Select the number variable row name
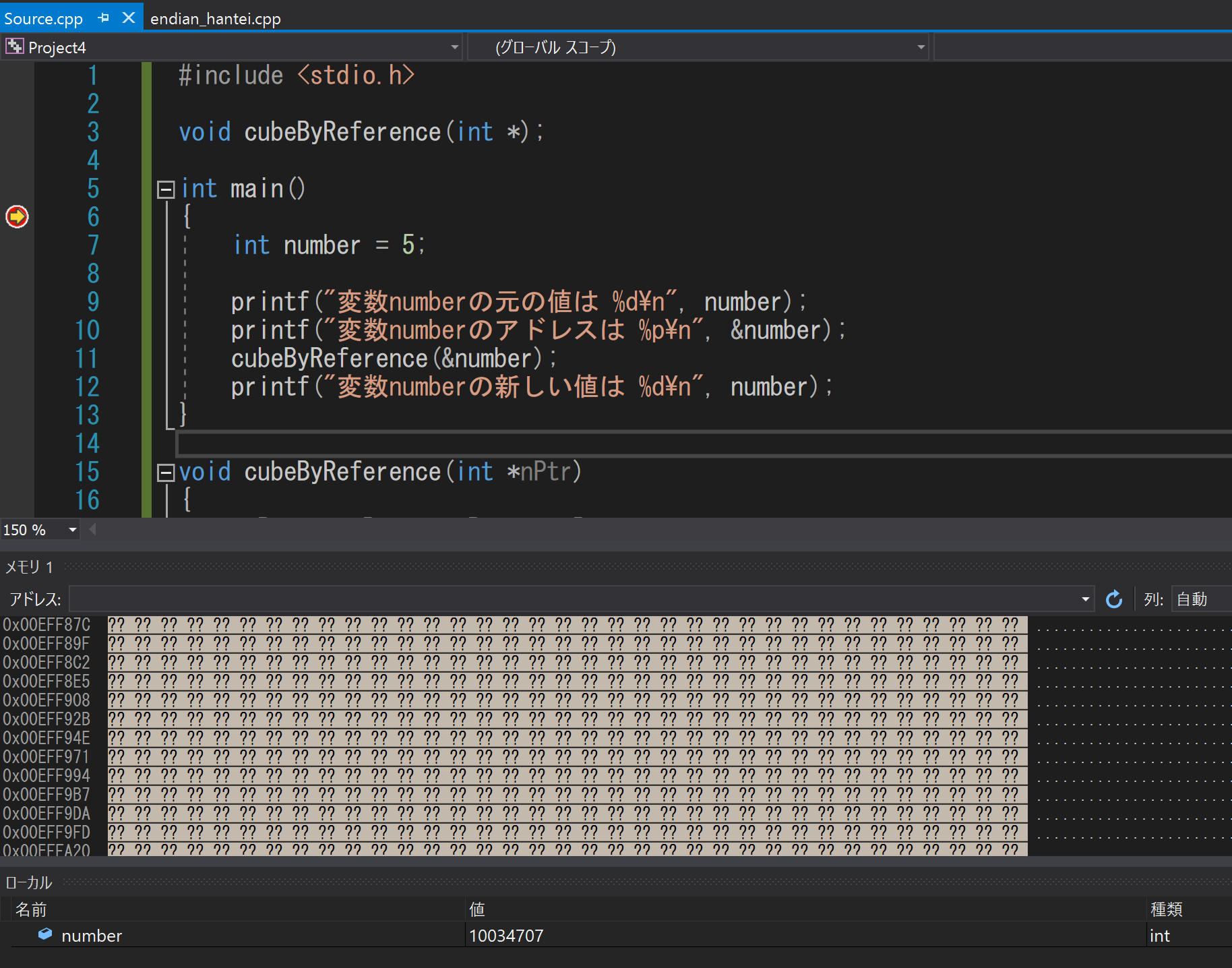 92,936
